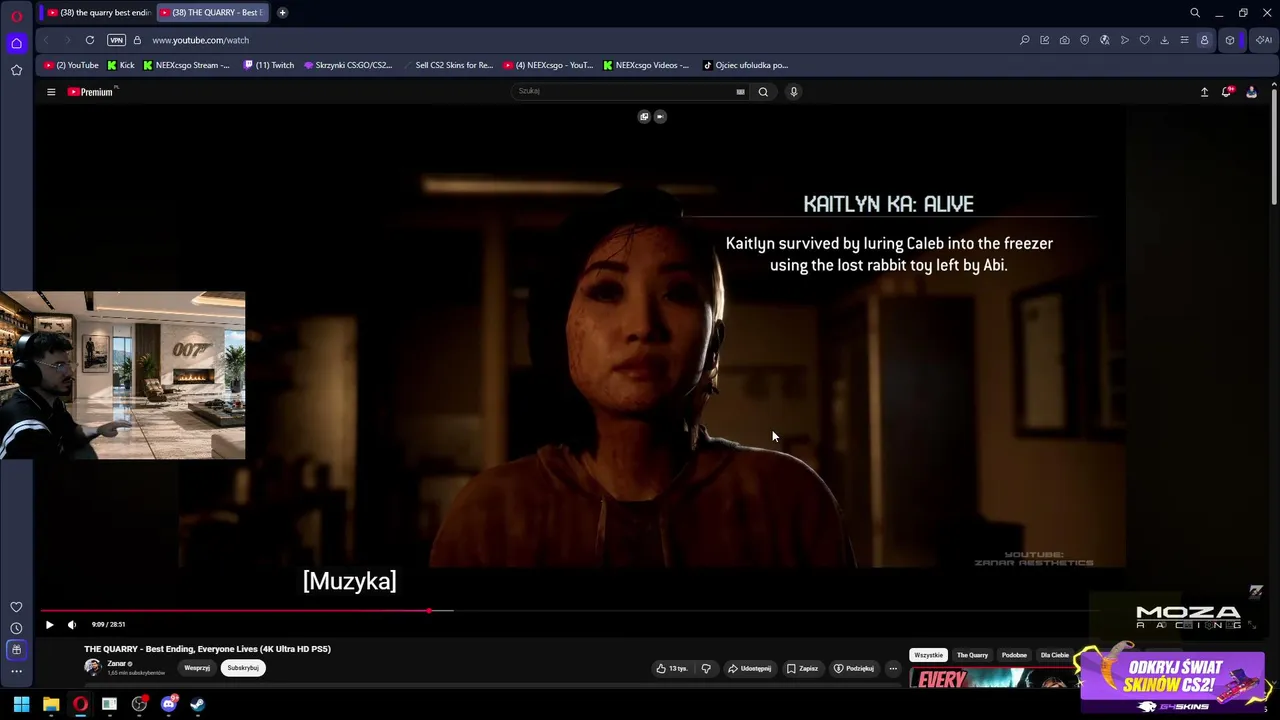Screen dimensions: 1280x720
Task: Open YouTube guide hamburger menu
Action: 51,92
